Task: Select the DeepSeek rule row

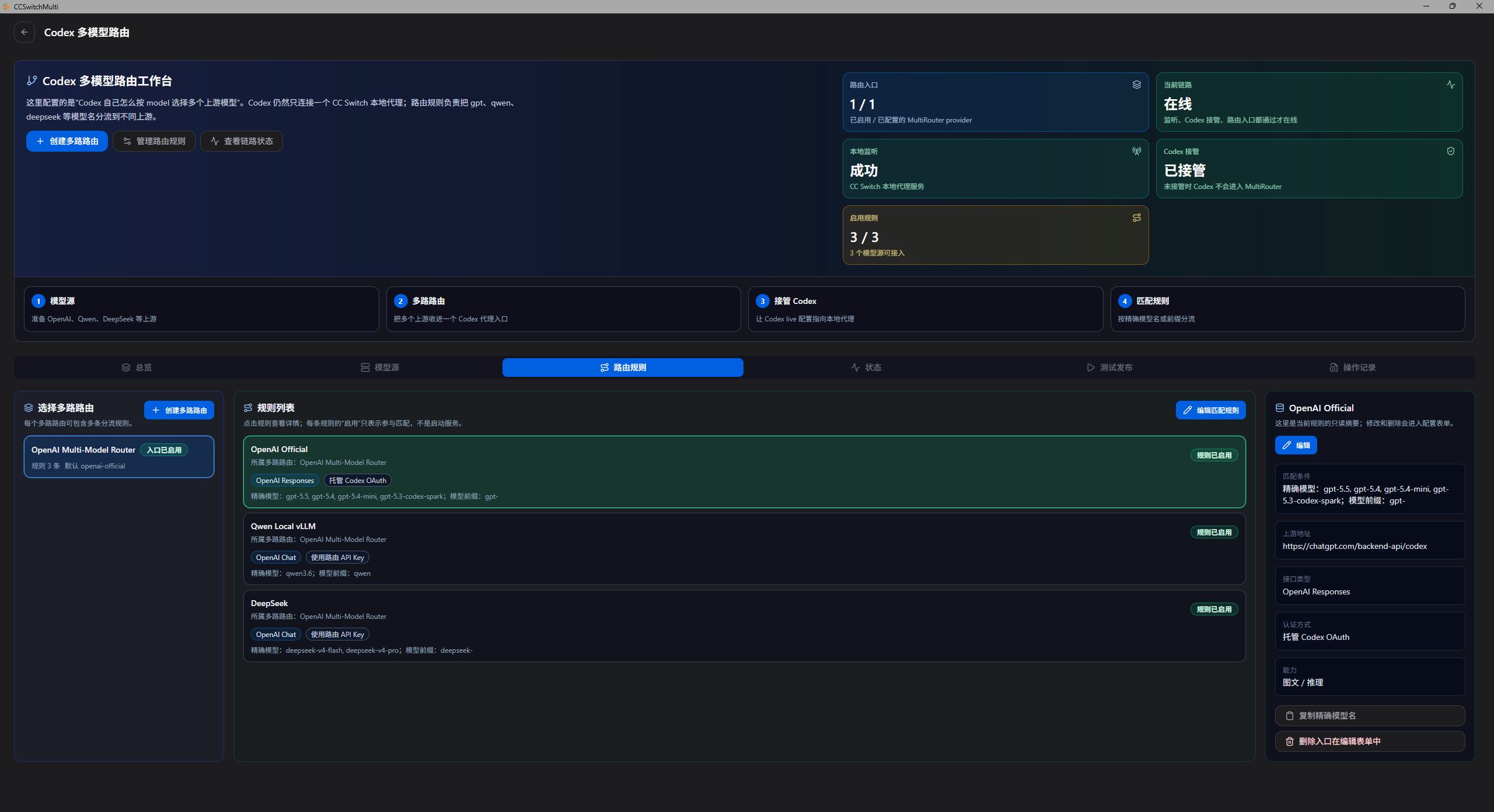Action: pos(745,626)
